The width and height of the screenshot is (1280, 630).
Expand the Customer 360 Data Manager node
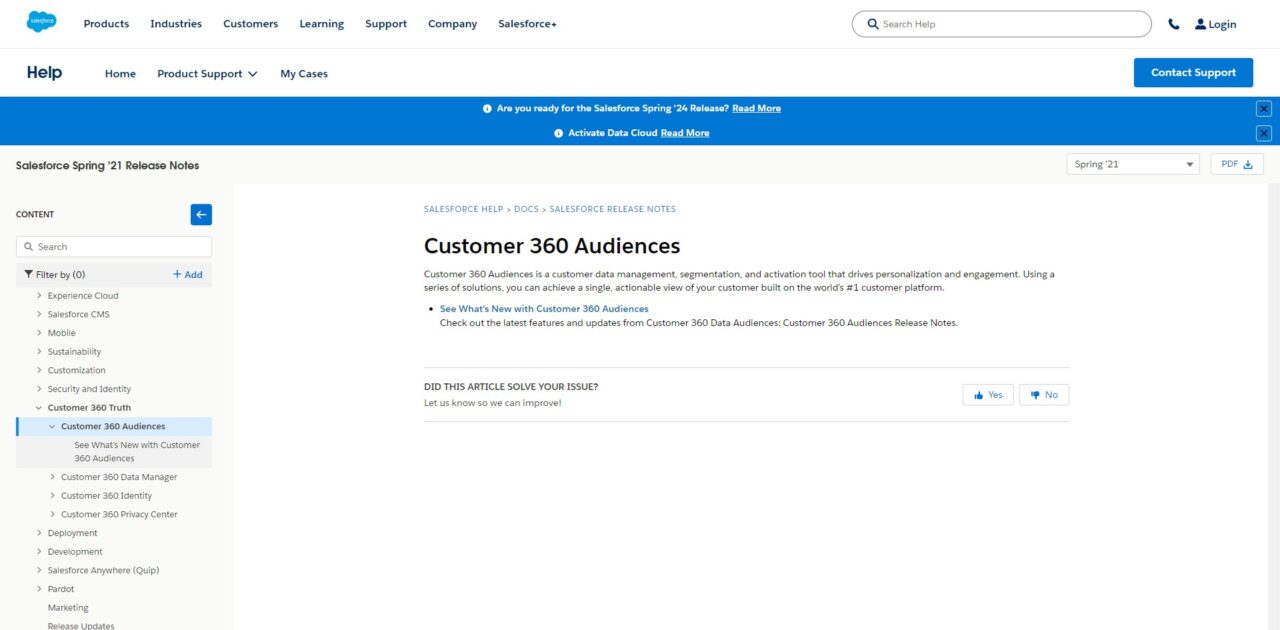click(x=52, y=477)
